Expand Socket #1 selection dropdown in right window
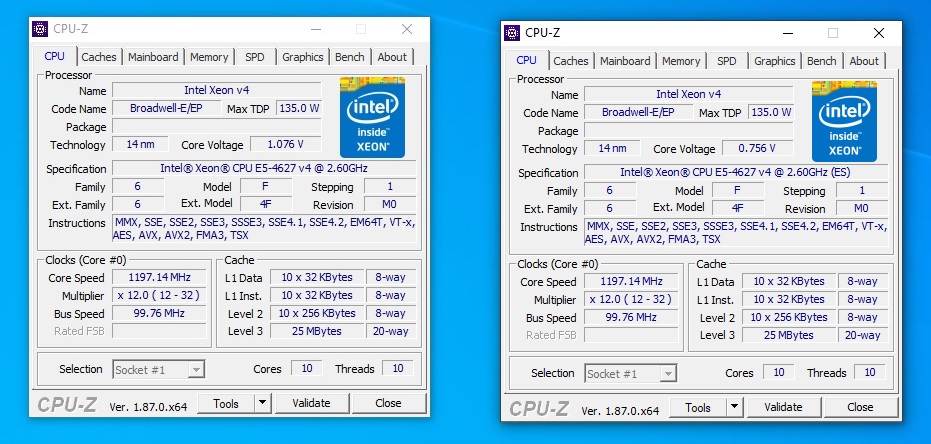 tap(668, 374)
